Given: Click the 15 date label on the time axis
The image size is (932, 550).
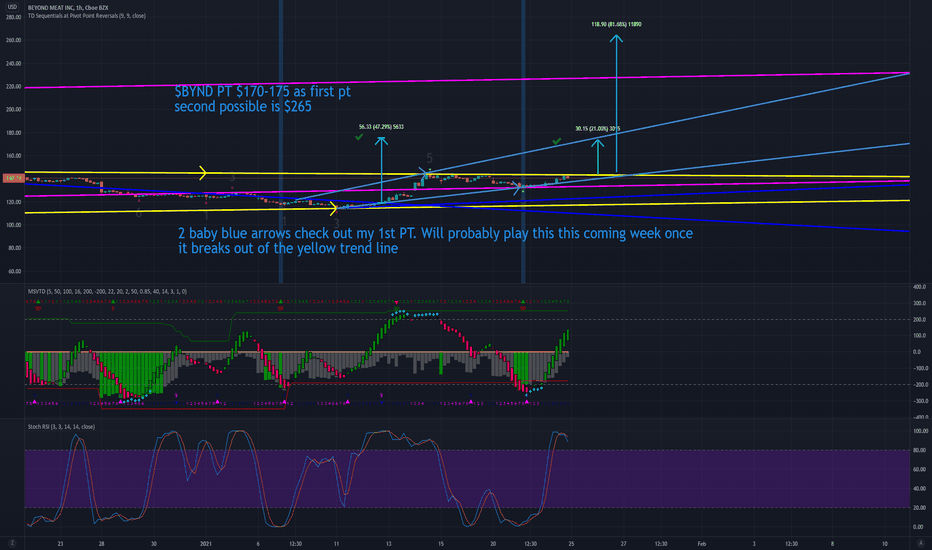Looking at the screenshot, I should tap(440, 543).
